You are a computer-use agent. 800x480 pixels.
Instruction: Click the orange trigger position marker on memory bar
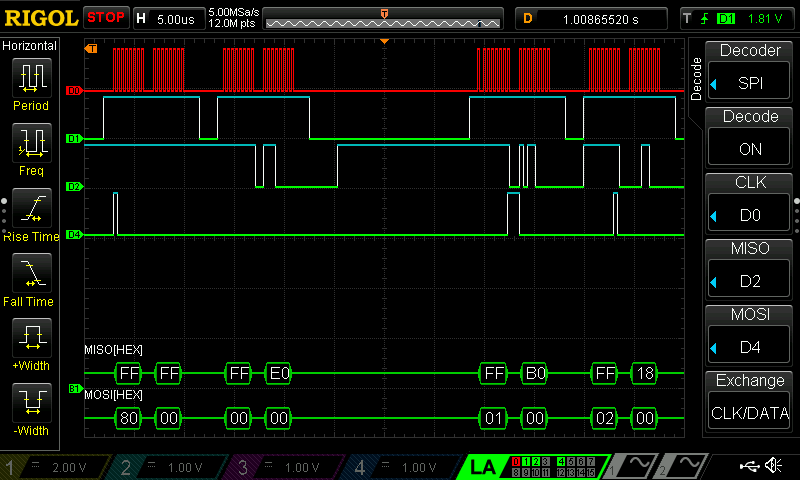point(384,14)
